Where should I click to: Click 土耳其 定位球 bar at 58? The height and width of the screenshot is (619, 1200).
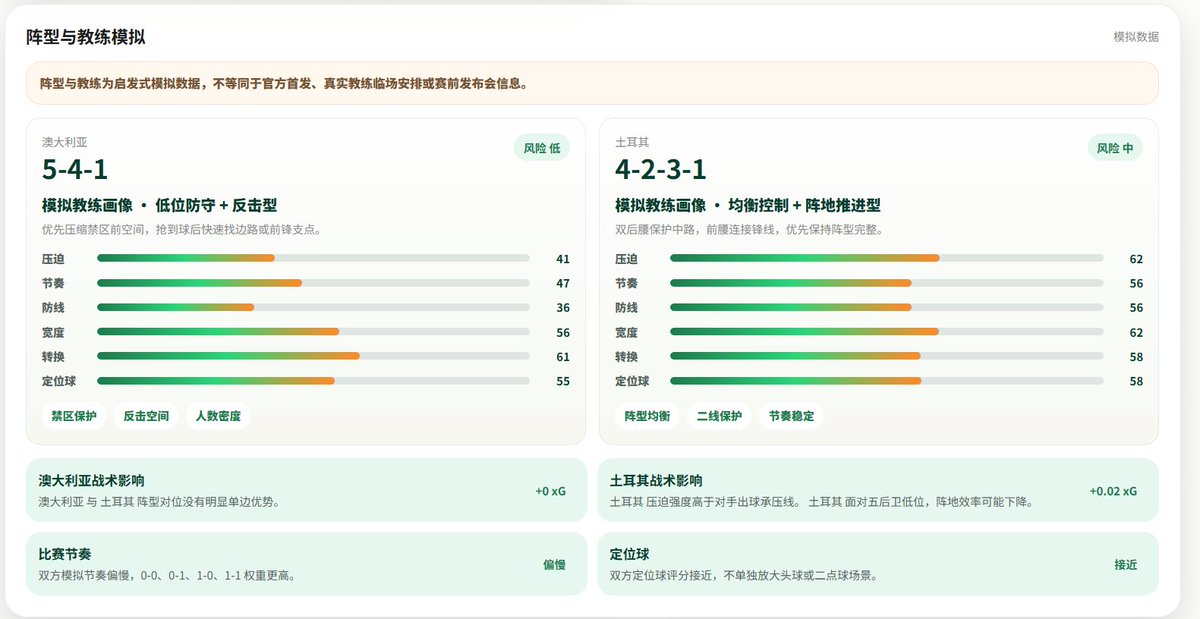click(886, 381)
